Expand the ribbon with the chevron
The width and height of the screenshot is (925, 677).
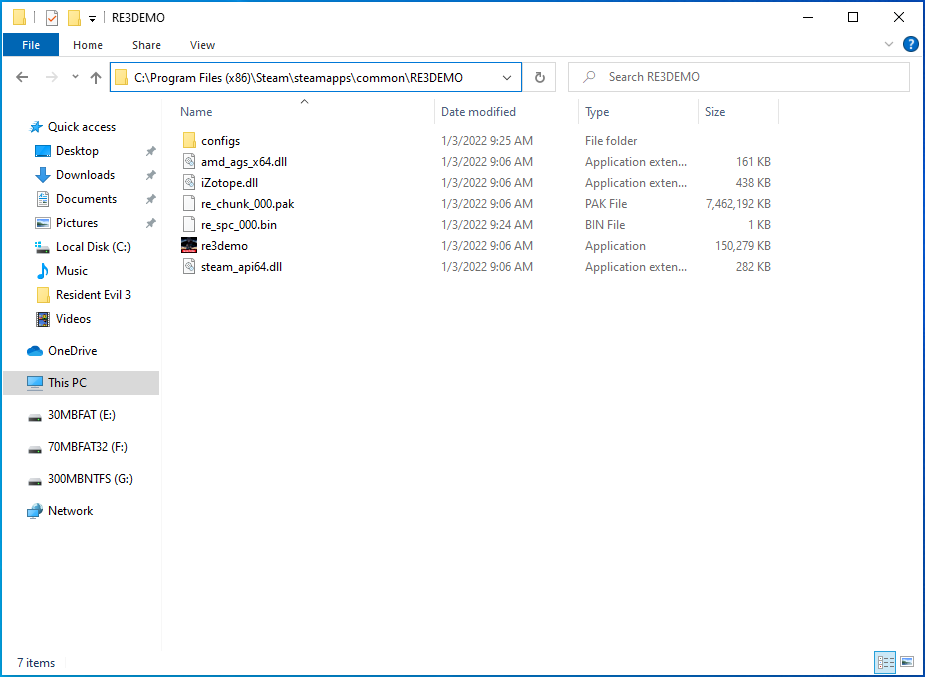888,44
